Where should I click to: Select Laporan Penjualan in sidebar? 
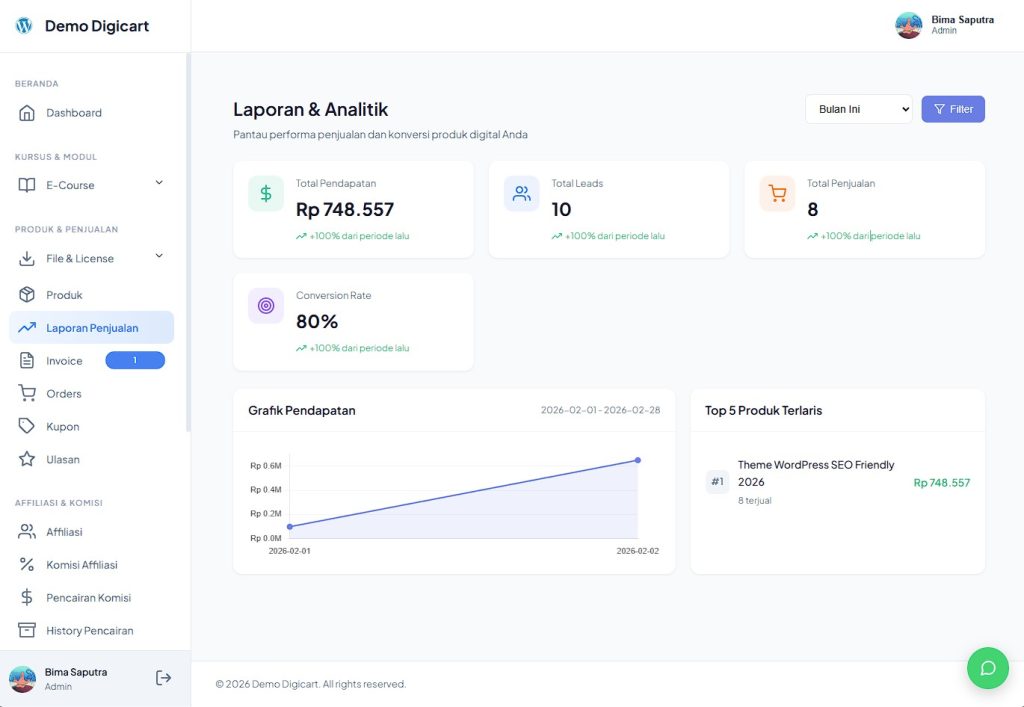coord(91,327)
